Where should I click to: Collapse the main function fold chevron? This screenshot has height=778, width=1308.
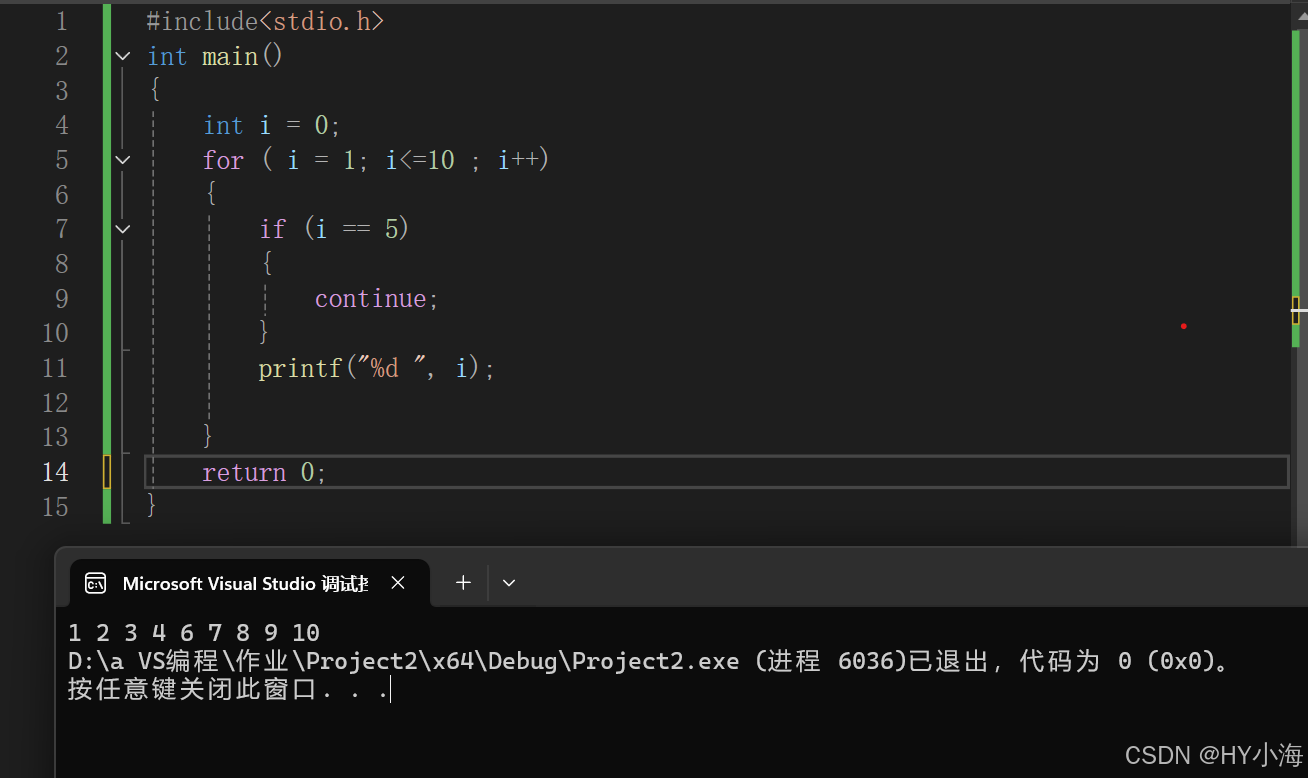123,56
